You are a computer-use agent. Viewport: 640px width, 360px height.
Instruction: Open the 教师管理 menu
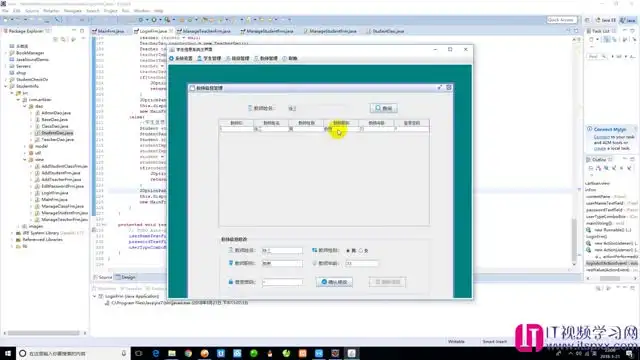click(266, 58)
